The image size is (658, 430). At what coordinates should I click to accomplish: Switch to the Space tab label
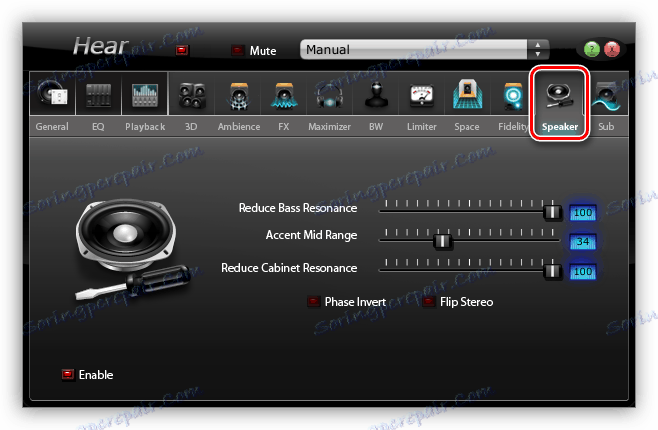tap(467, 127)
